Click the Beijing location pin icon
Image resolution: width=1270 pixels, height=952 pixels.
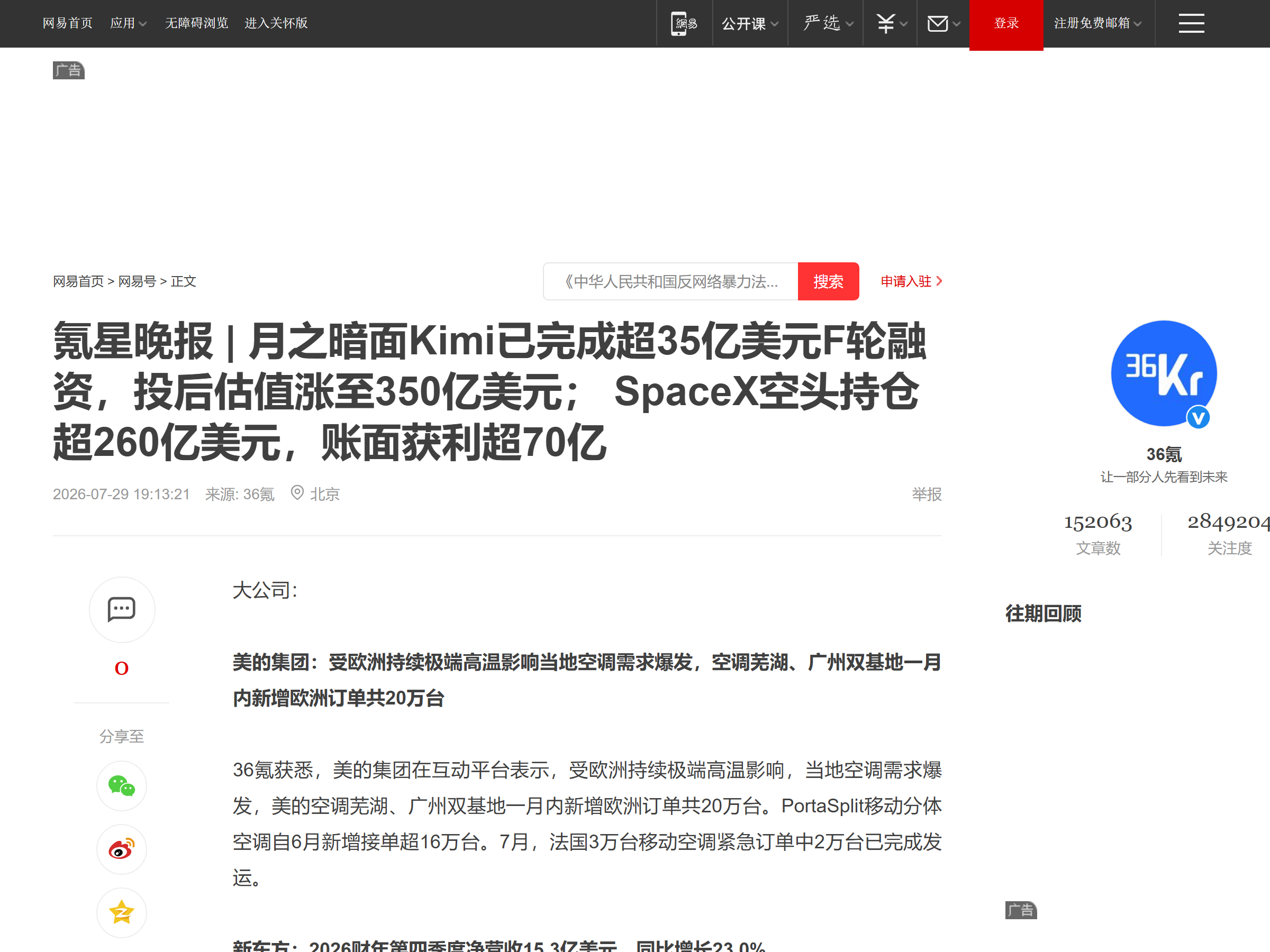(297, 492)
